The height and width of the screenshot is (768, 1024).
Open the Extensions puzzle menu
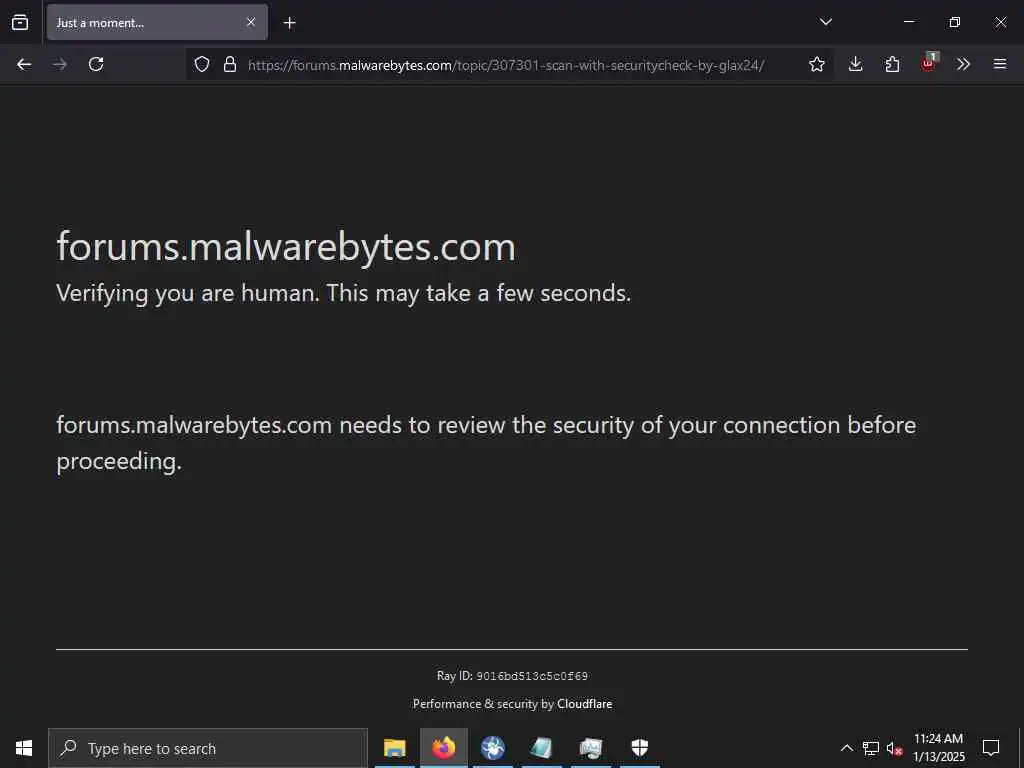tap(892, 64)
